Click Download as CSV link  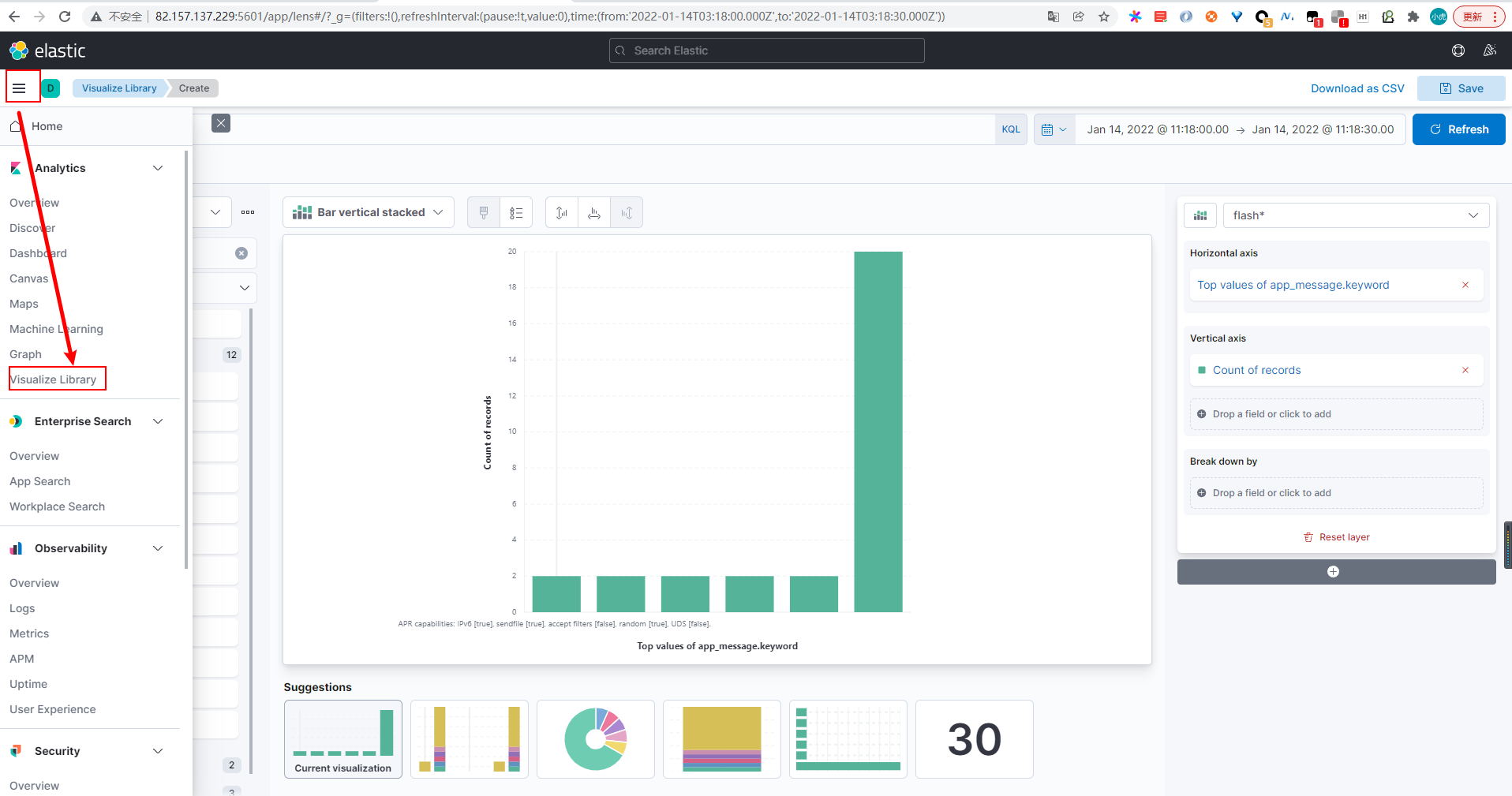(x=1357, y=88)
